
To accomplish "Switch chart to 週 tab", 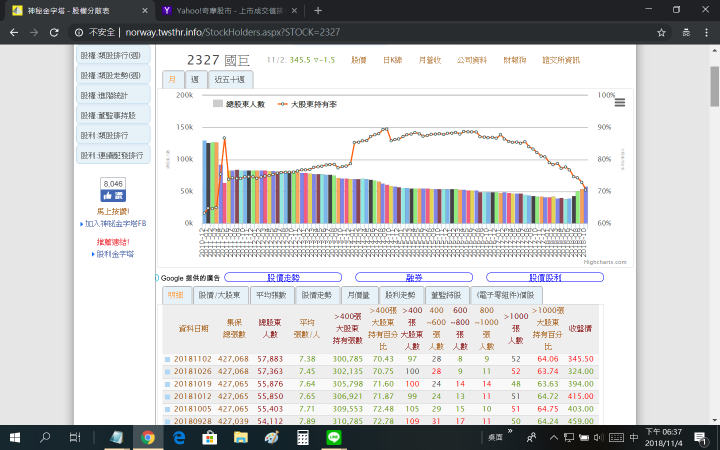I will tap(196, 79).
